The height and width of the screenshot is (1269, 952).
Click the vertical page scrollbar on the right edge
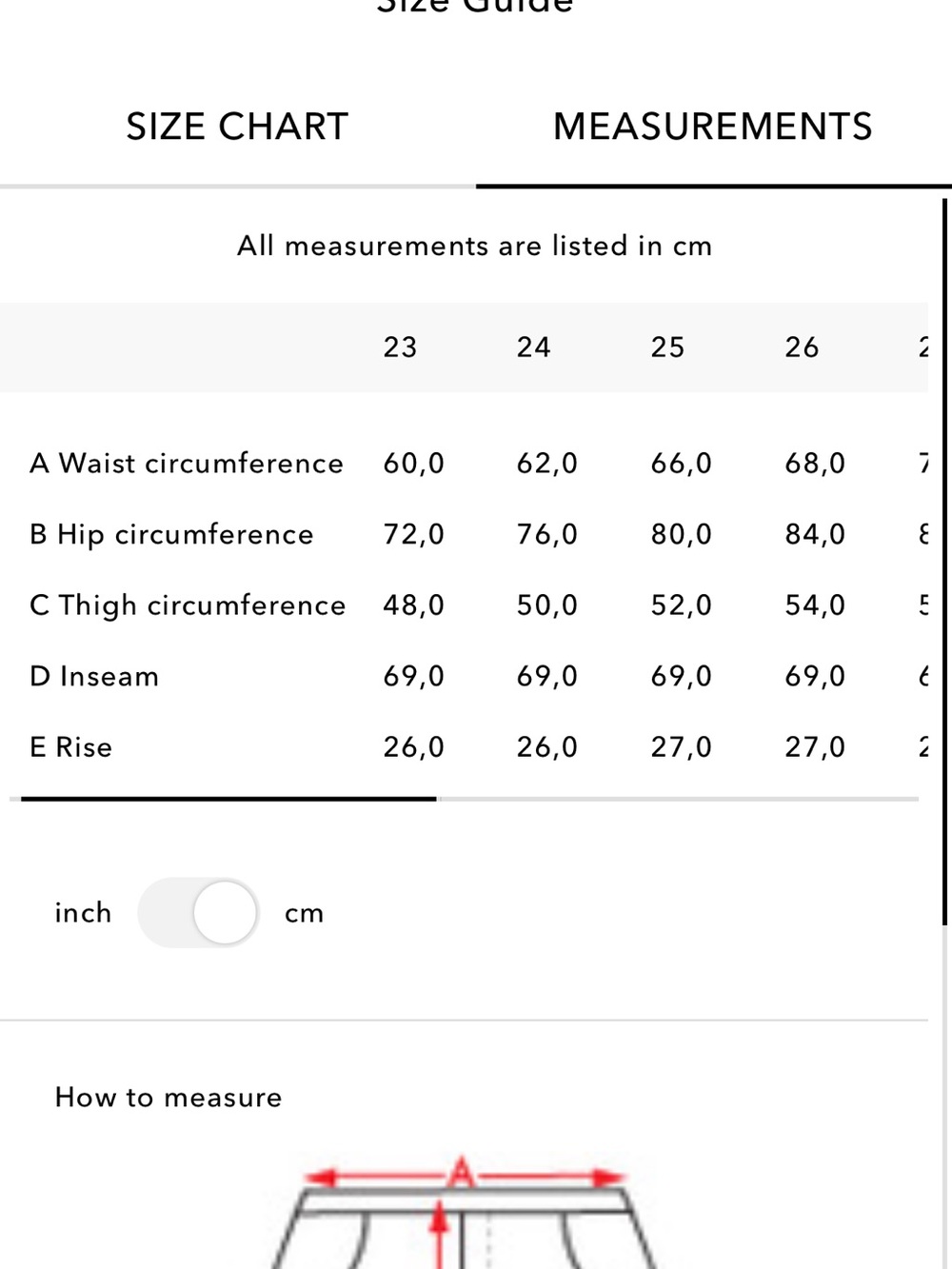[945, 562]
